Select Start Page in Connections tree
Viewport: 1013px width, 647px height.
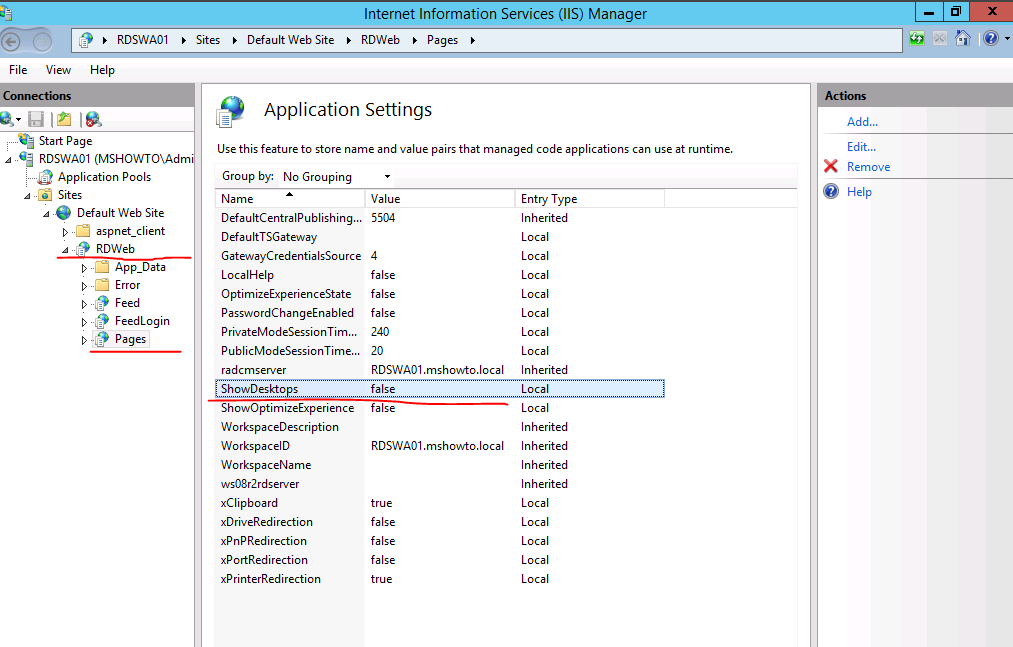[x=65, y=141]
